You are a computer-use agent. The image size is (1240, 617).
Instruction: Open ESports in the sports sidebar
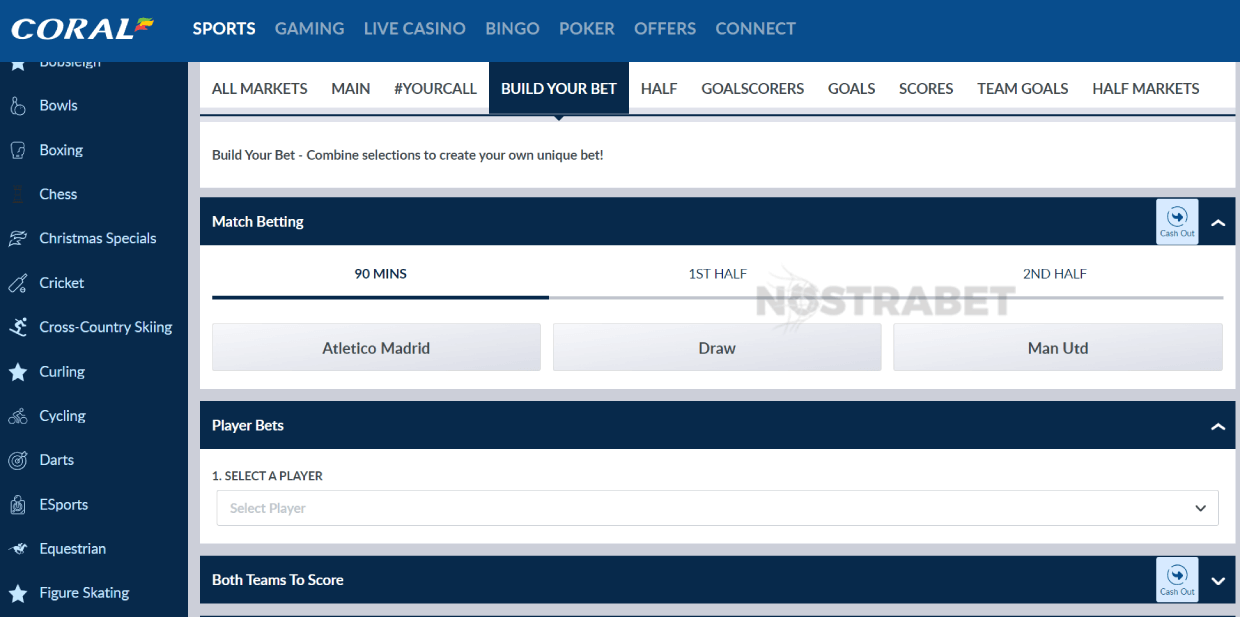click(64, 505)
